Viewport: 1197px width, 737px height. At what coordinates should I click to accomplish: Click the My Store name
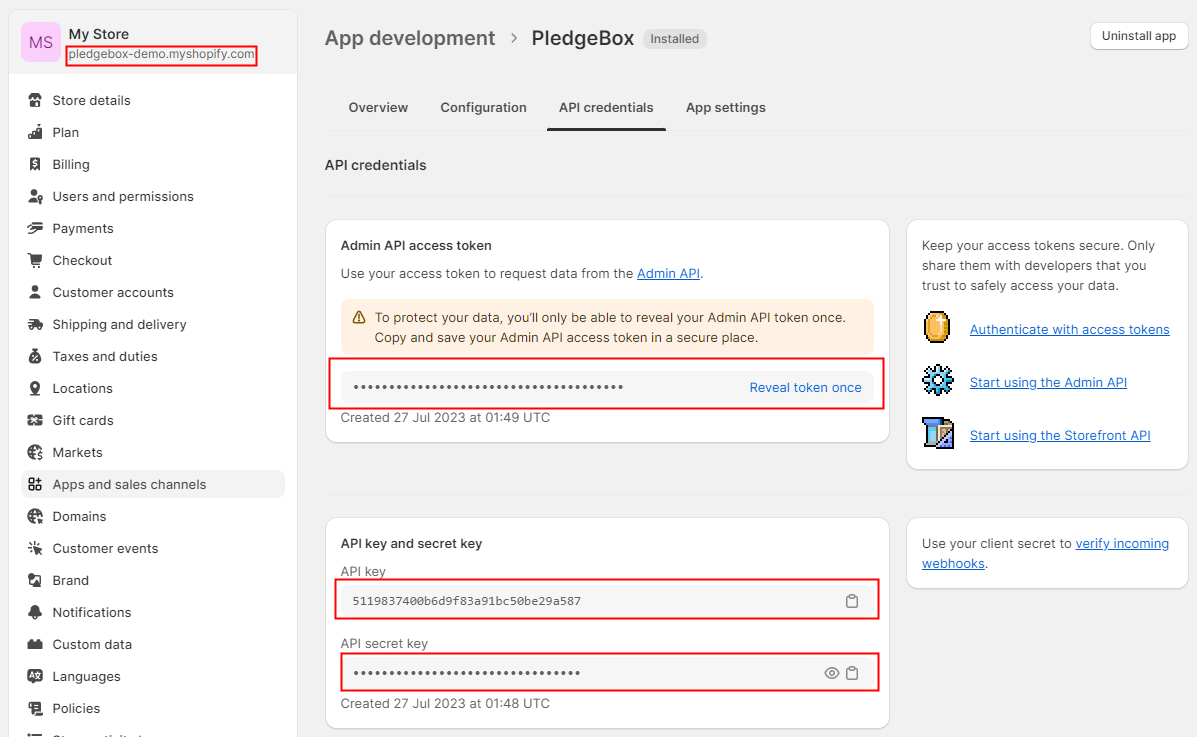(98, 34)
